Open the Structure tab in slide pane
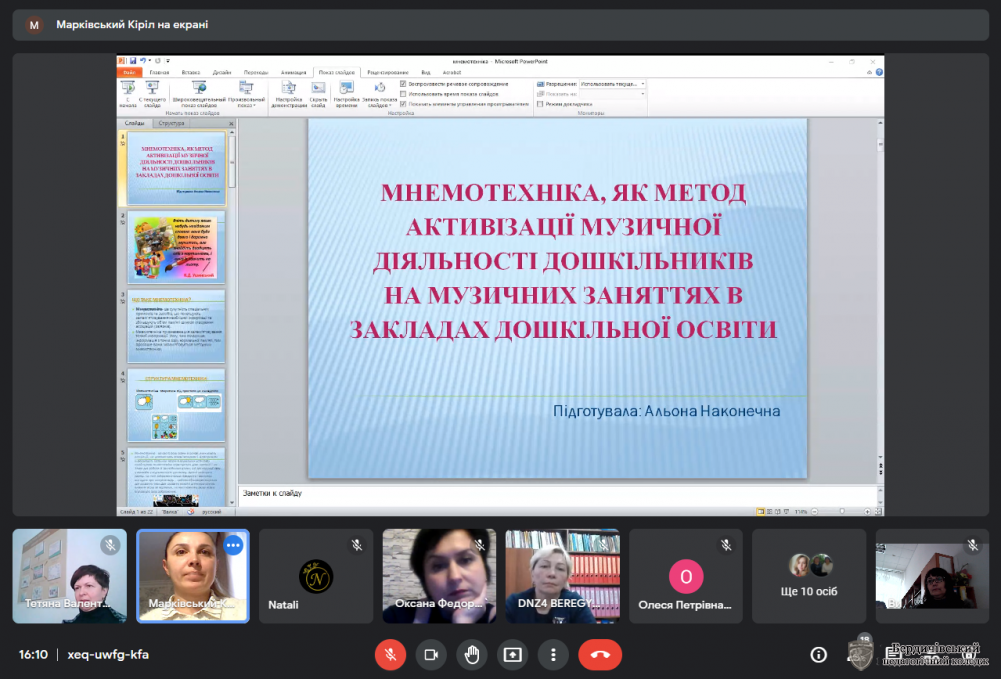Viewport: 1001px width, 679px height. pos(171,123)
